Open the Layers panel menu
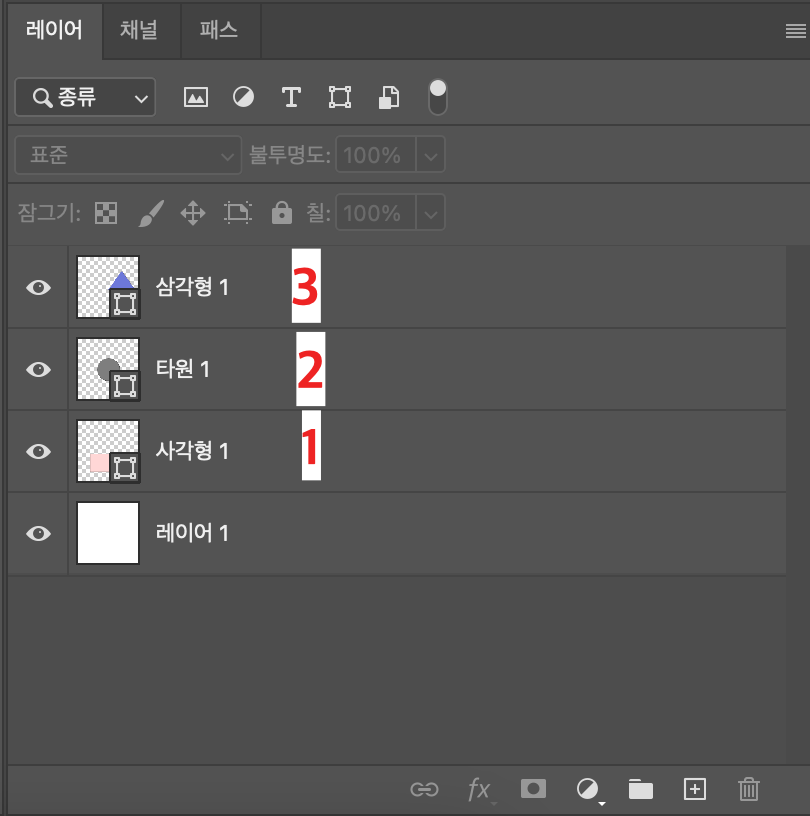 795,30
